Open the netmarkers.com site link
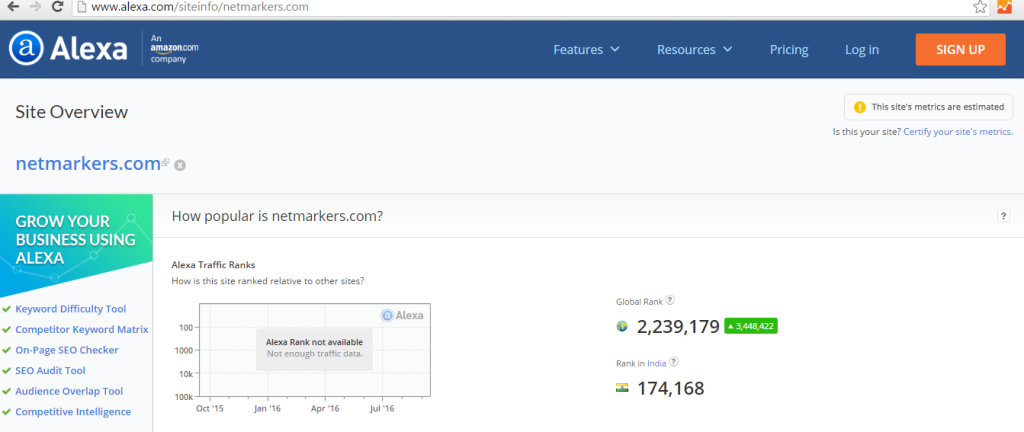Viewport: 1024px width, 432px height. 88,163
